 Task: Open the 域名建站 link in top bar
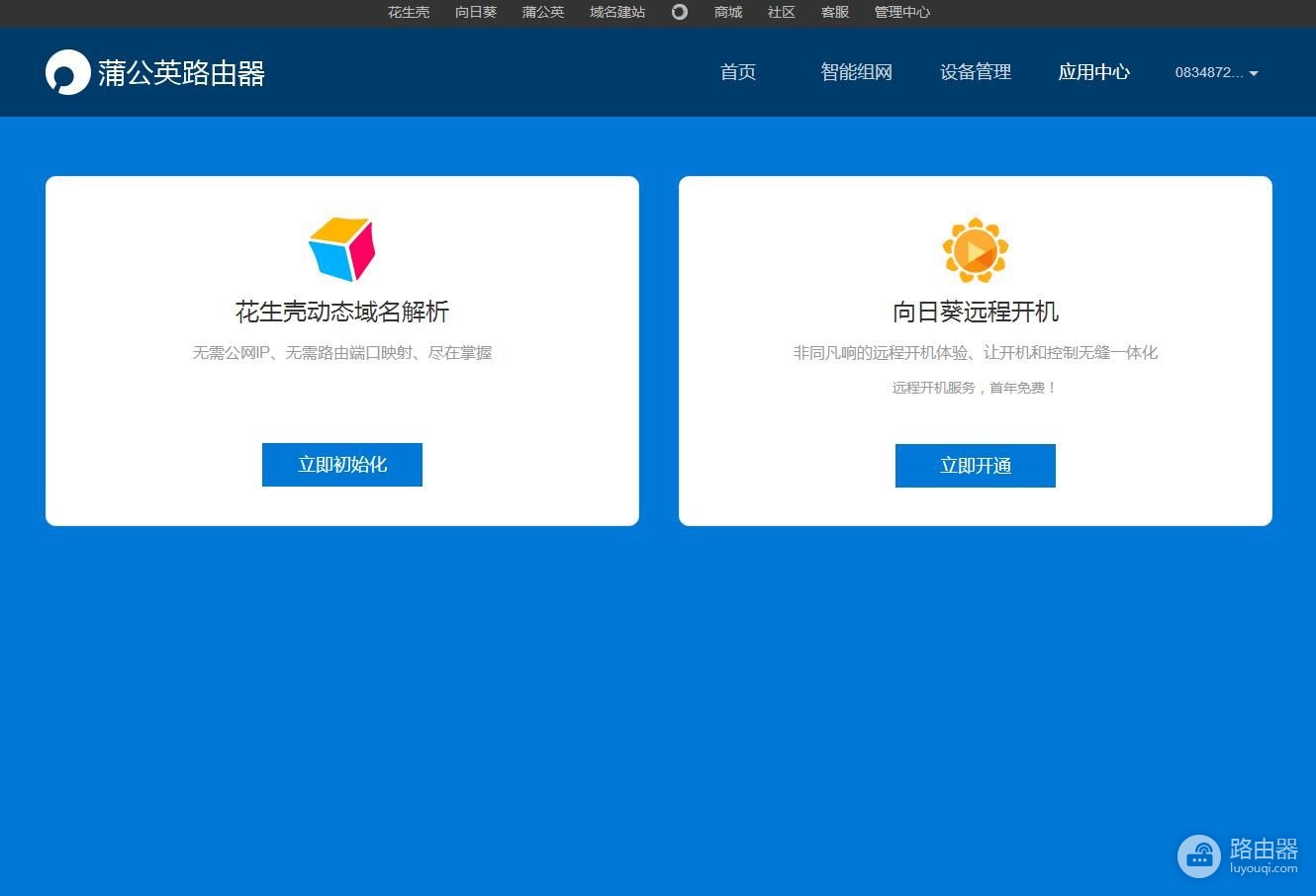coord(617,12)
